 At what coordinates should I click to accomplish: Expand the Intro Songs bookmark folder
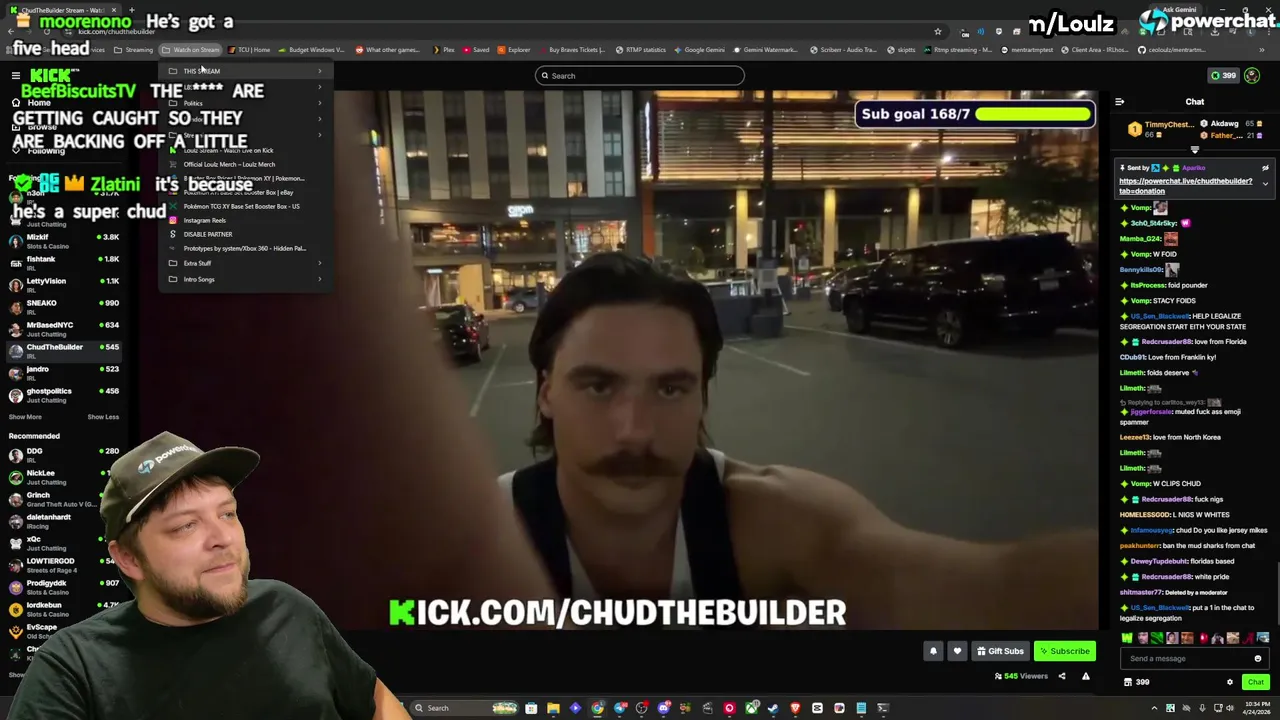point(245,279)
